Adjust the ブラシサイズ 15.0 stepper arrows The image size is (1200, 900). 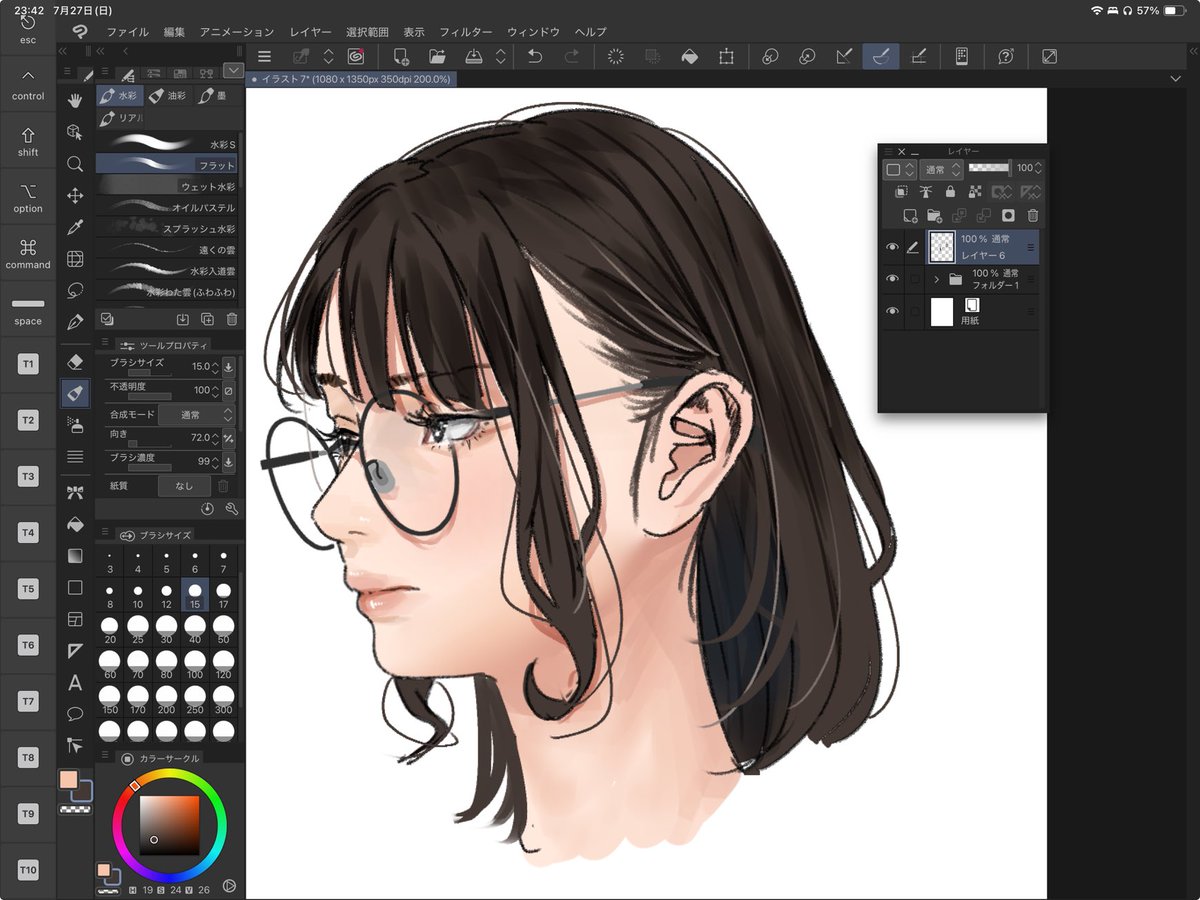click(x=215, y=366)
